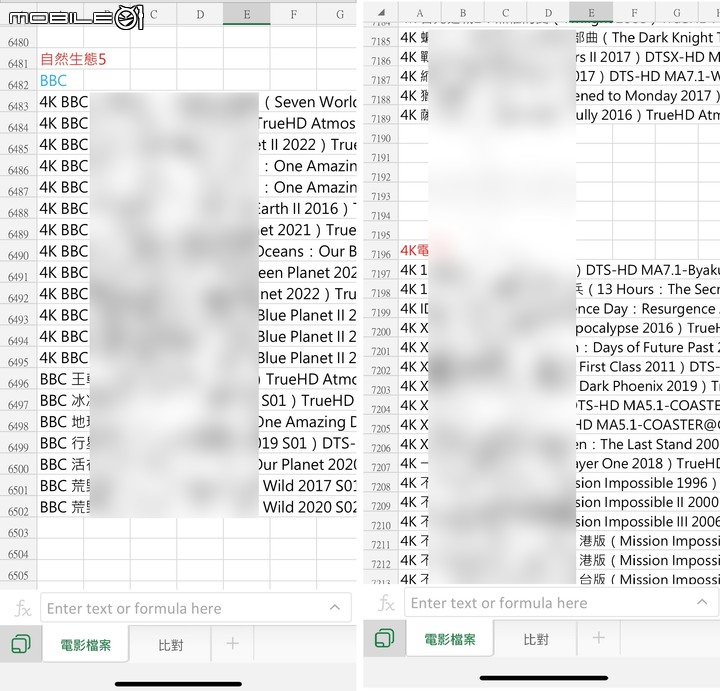Open sheets overview icon in left screenshot
The image size is (720, 691).
tap(21, 643)
